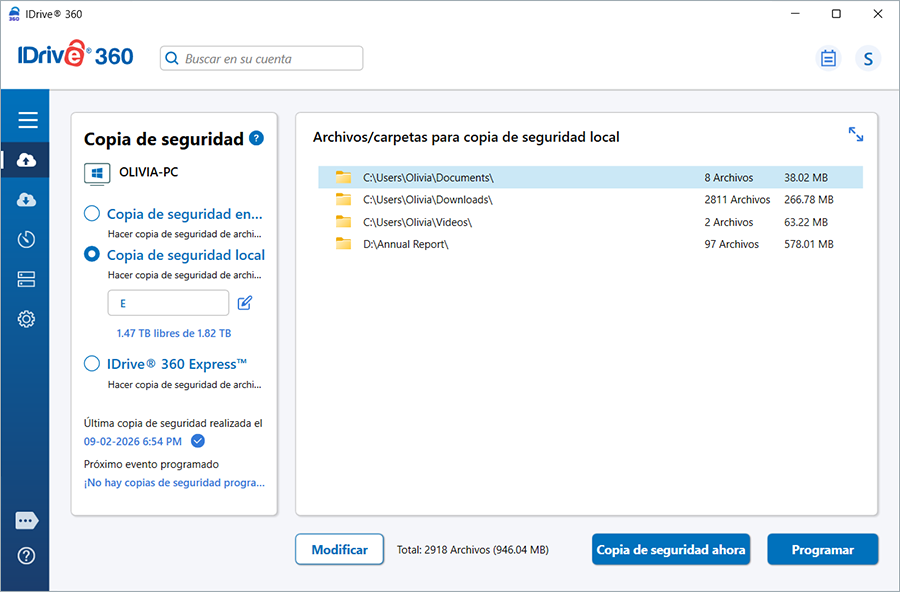Click 'Copia de seguridad ahora' button
Image resolution: width=900 pixels, height=592 pixels.
671,549
